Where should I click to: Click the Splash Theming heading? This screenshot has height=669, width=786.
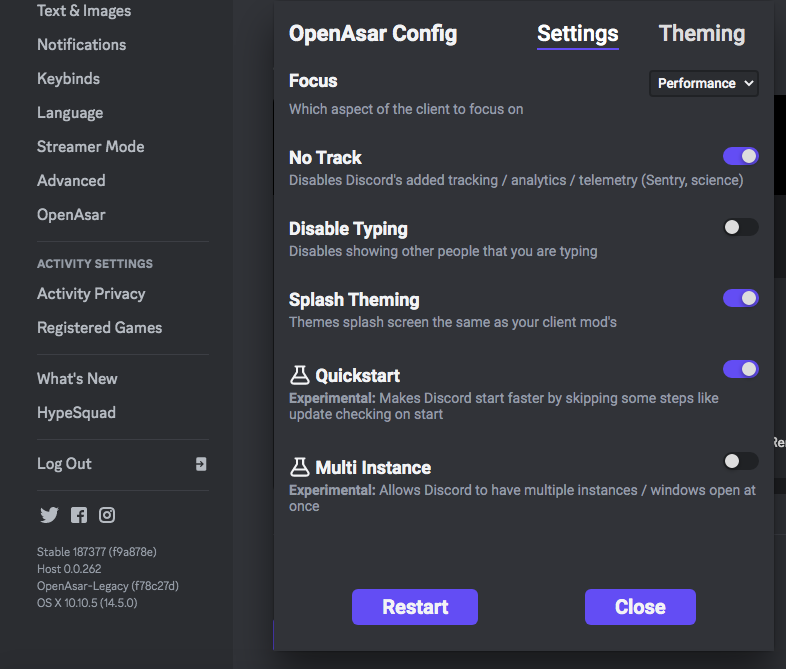tap(354, 300)
